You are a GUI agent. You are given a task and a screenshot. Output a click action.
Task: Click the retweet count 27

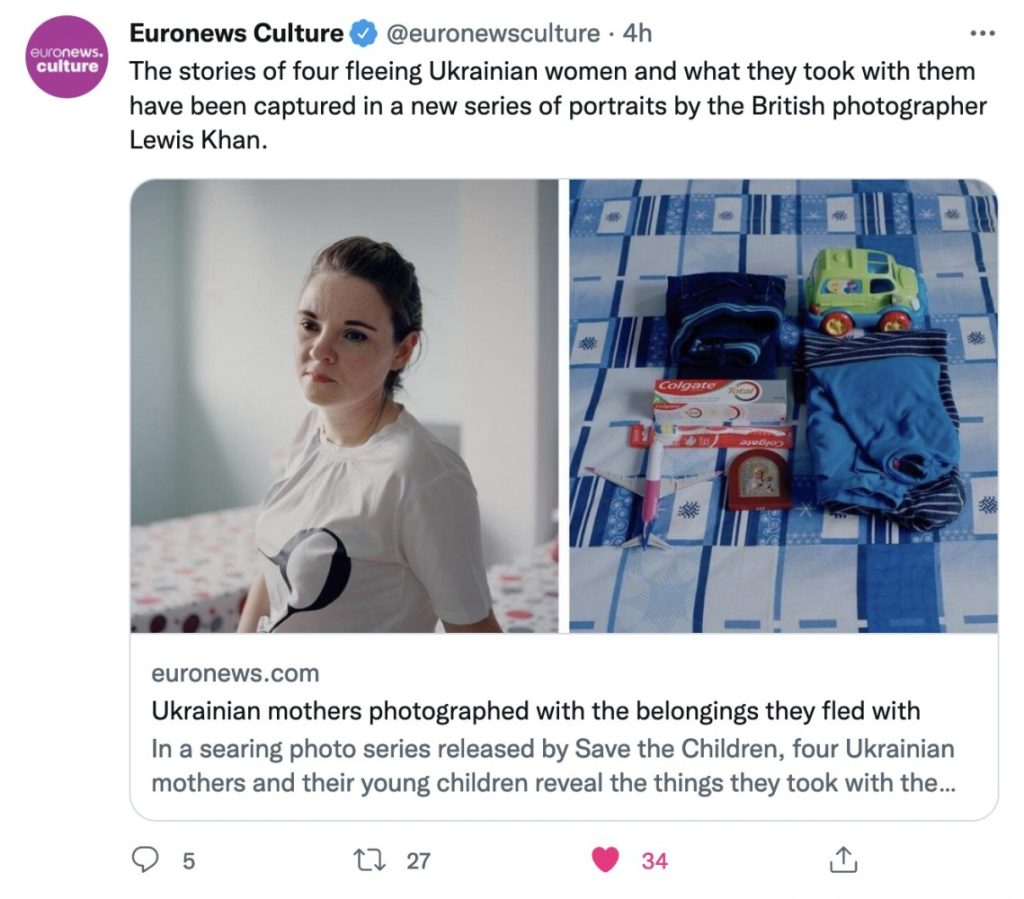[x=419, y=861]
